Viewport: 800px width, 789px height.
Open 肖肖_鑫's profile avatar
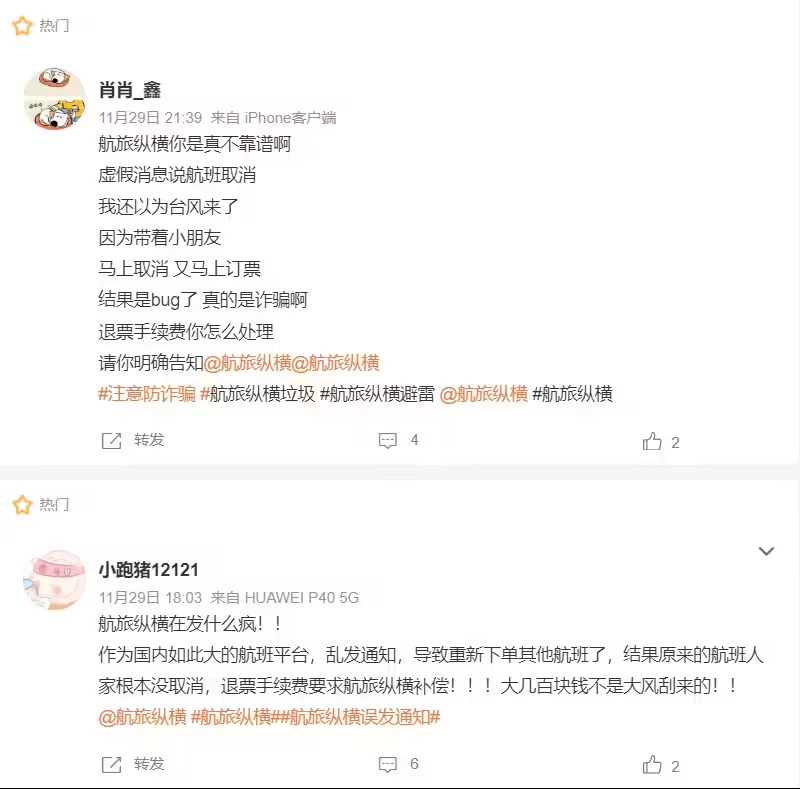[55, 98]
